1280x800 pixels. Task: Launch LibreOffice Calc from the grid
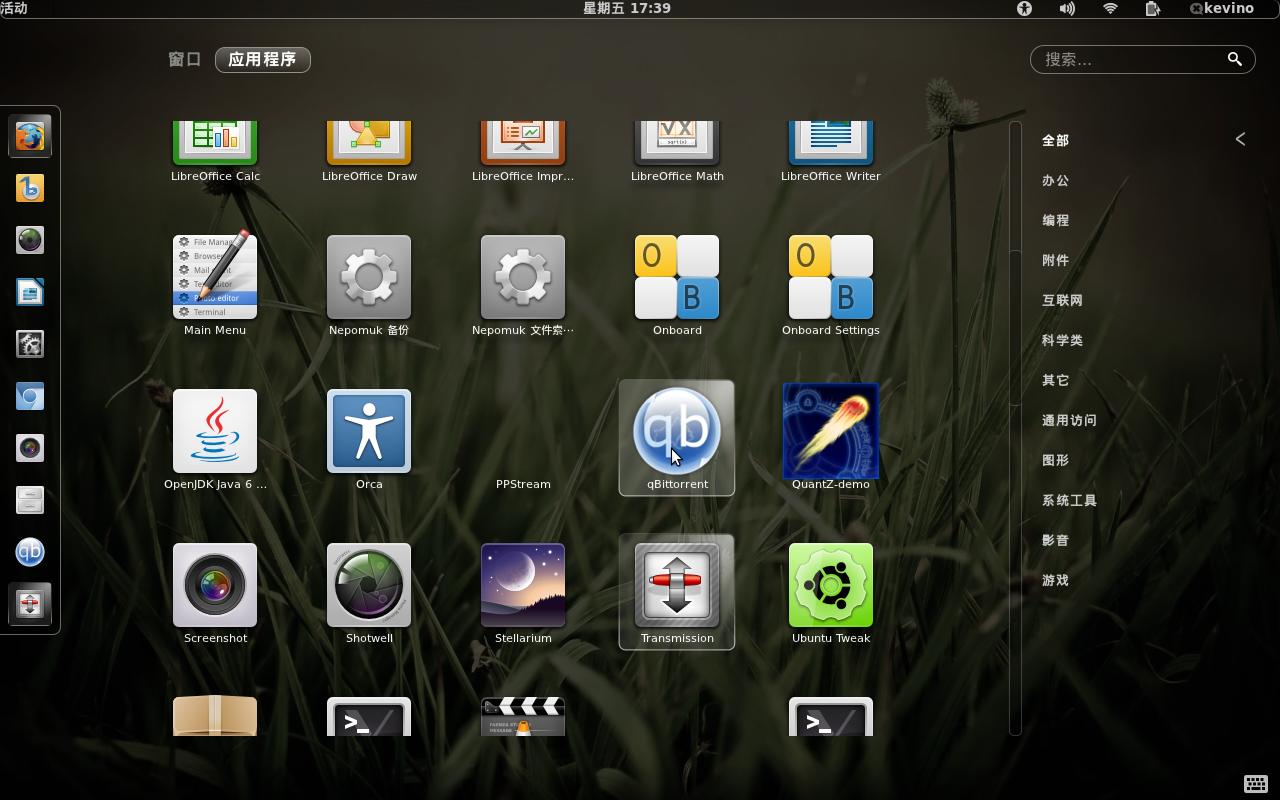coord(215,150)
